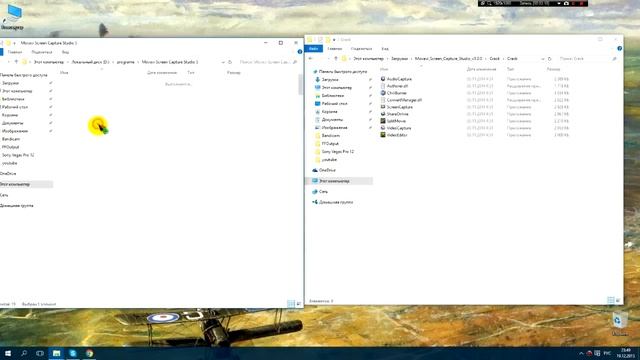Open help in Crack window

620,49
